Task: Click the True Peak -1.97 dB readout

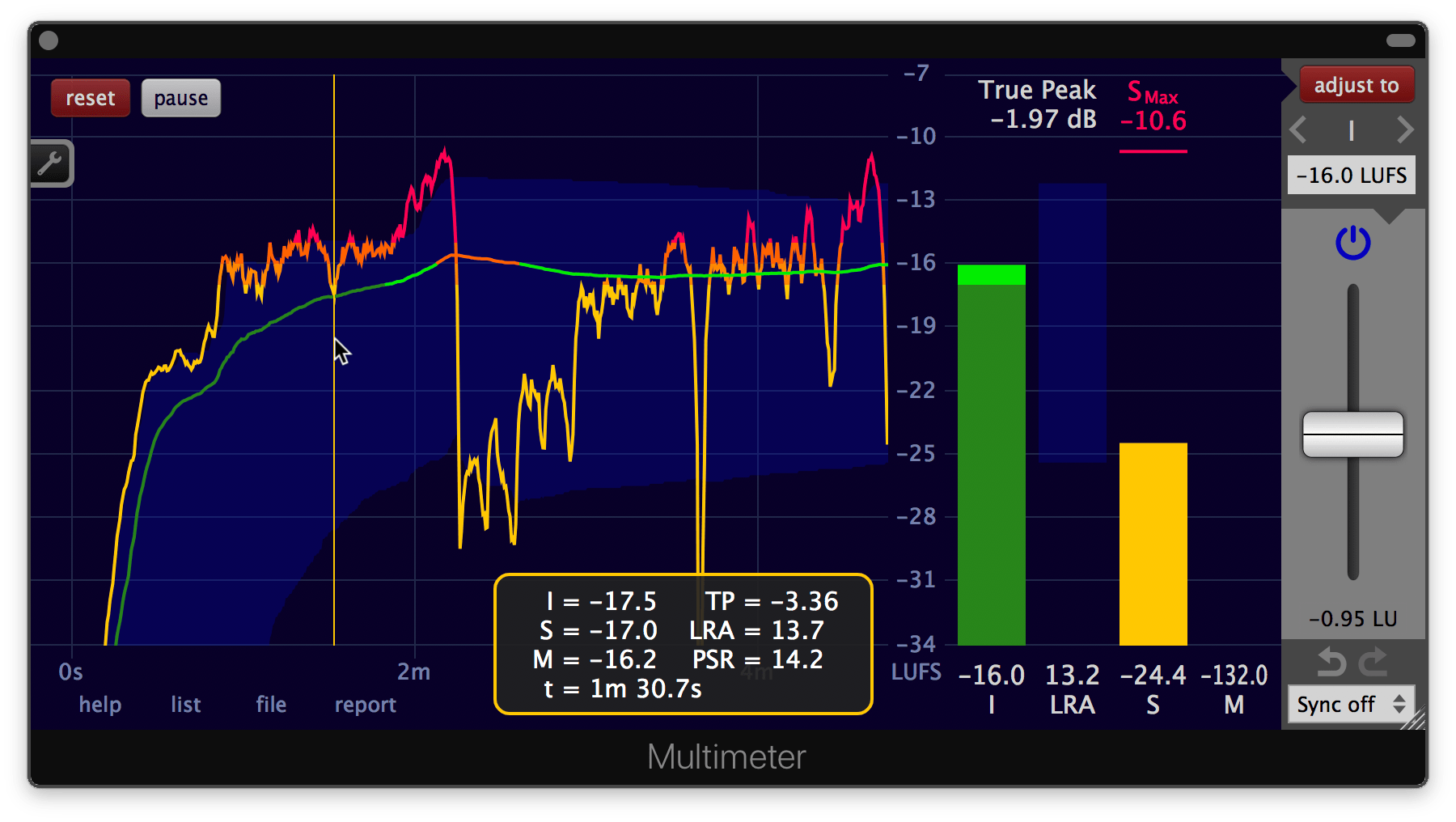Action: click(x=1038, y=104)
